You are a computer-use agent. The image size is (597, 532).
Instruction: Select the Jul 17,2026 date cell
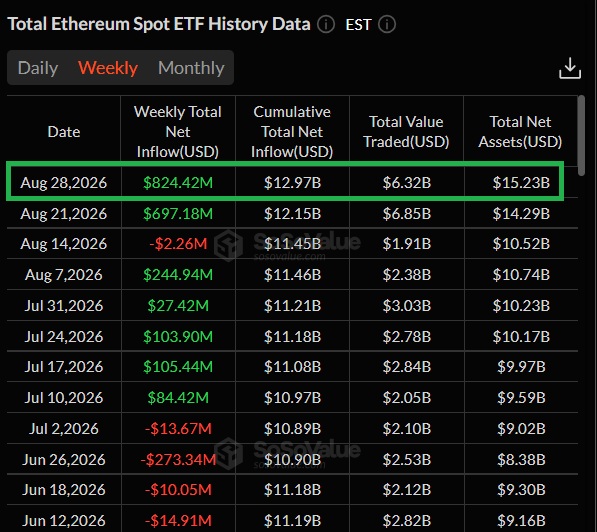pos(64,367)
